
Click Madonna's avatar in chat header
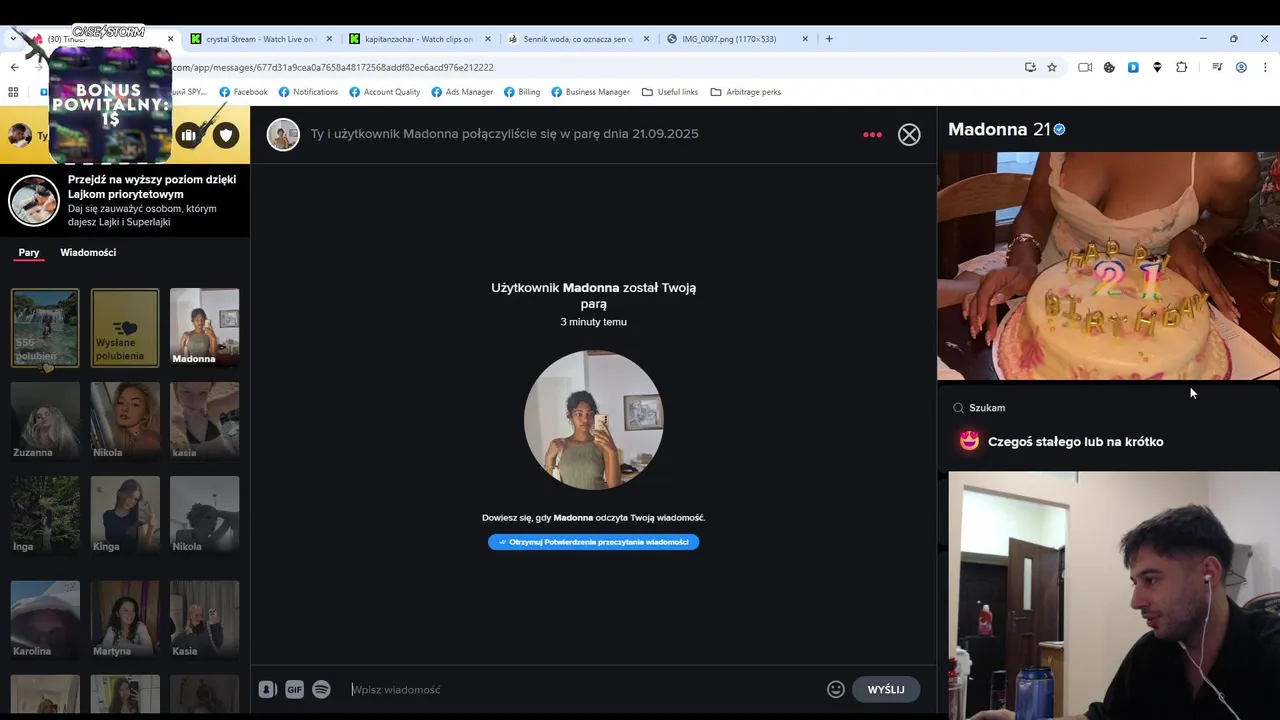pos(283,134)
